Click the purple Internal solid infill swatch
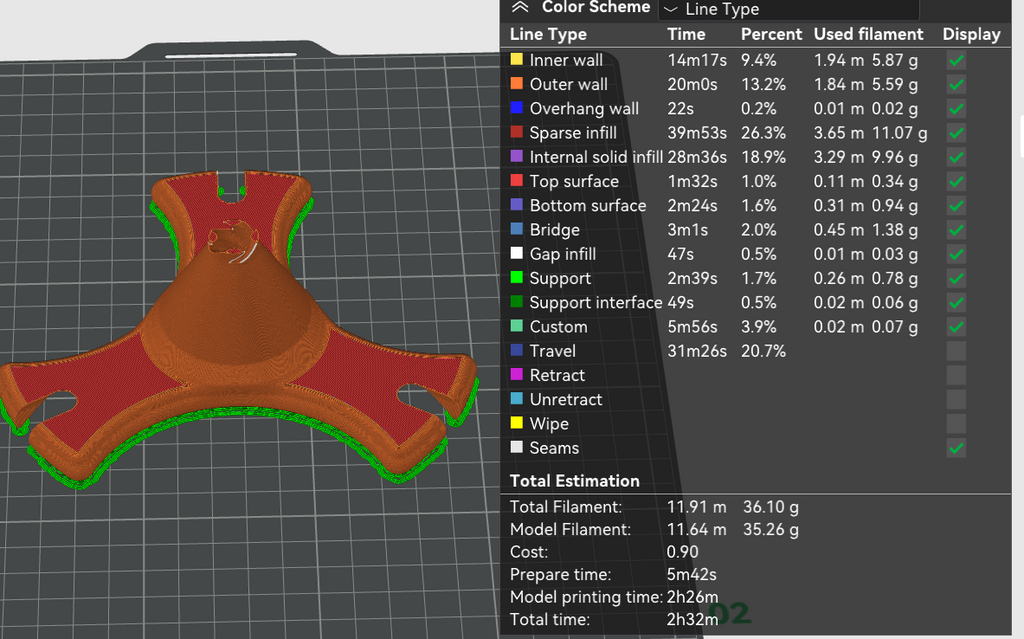The image size is (1024, 639). click(x=517, y=156)
